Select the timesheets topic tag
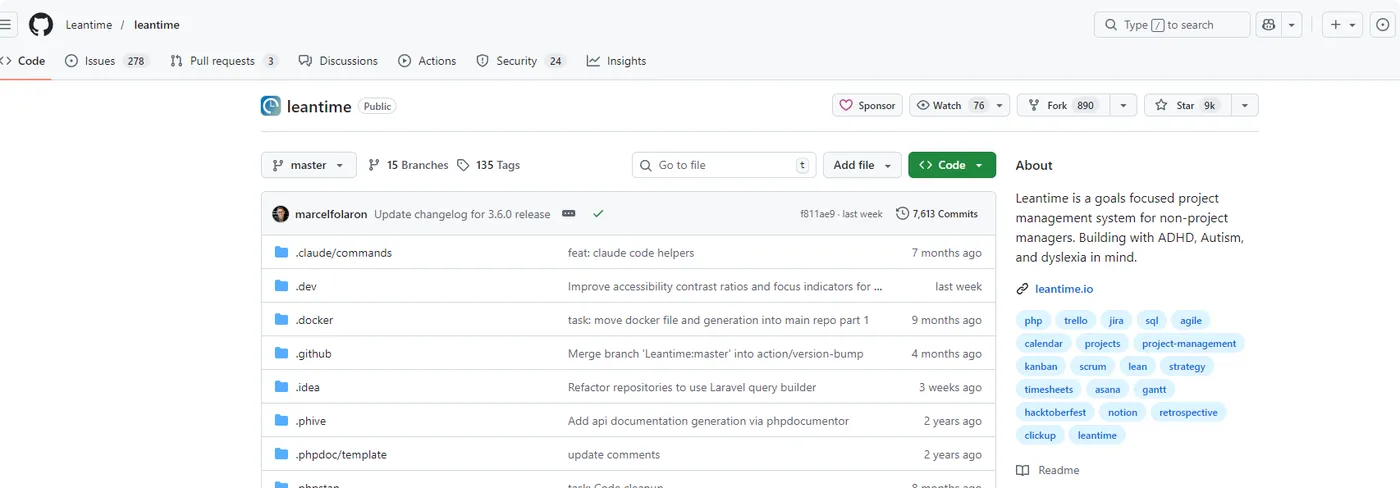The width and height of the screenshot is (1400, 488). 1048,390
